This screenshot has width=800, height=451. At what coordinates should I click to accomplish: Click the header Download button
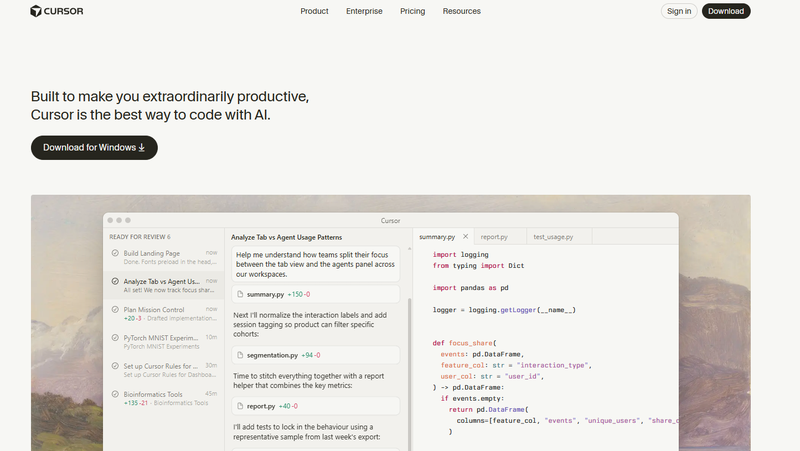(x=726, y=11)
